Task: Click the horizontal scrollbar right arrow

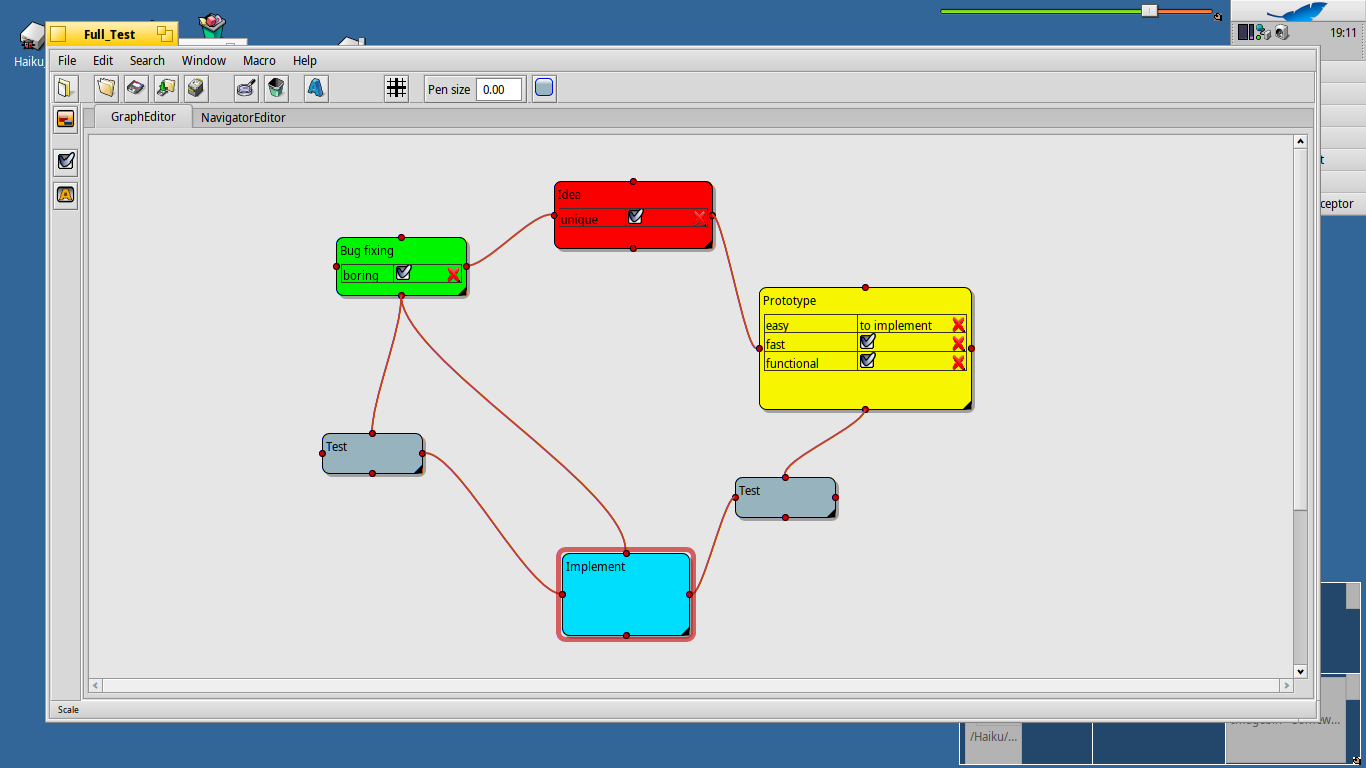Action: 1286,686
